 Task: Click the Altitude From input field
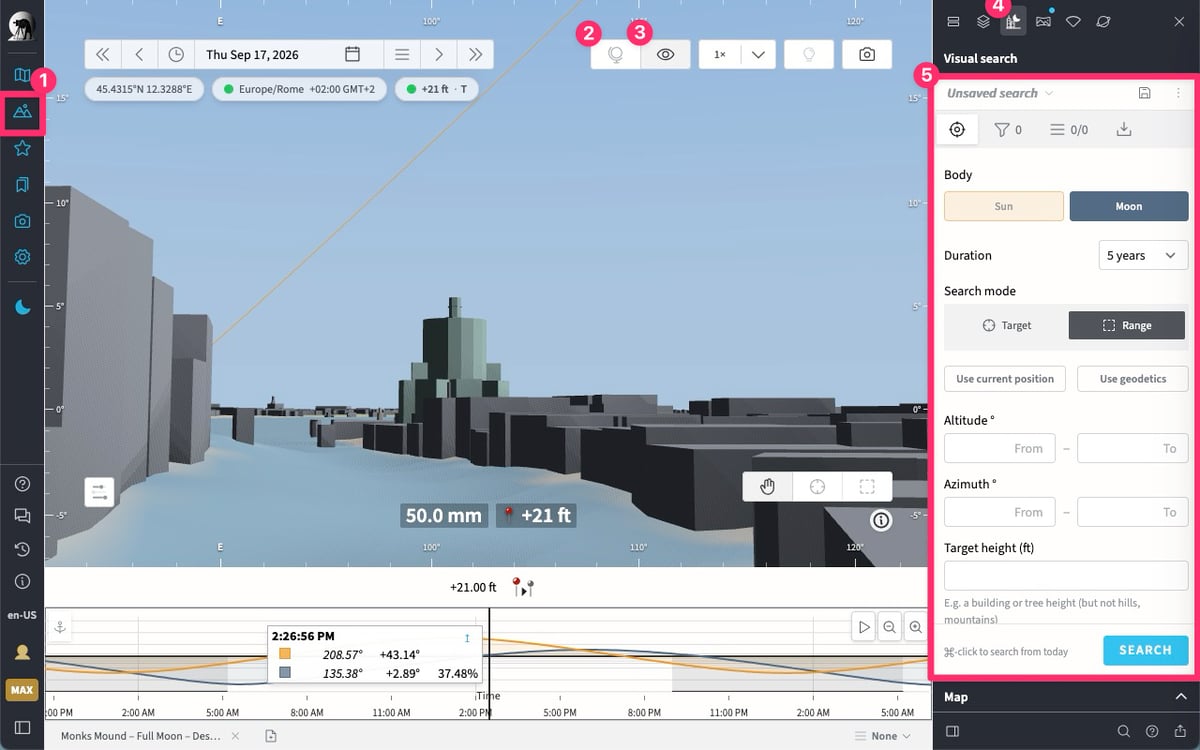[1000, 448]
